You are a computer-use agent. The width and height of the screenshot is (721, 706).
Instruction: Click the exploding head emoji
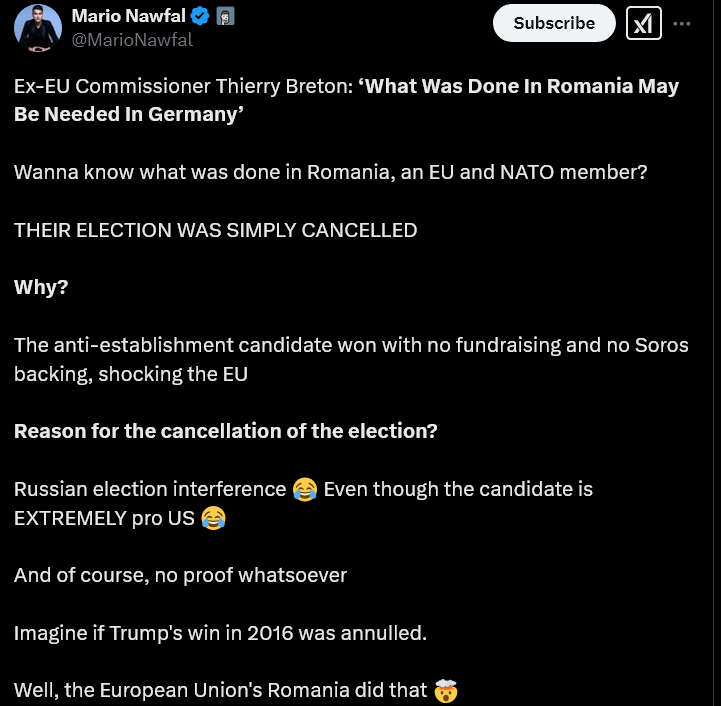click(x=447, y=690)
